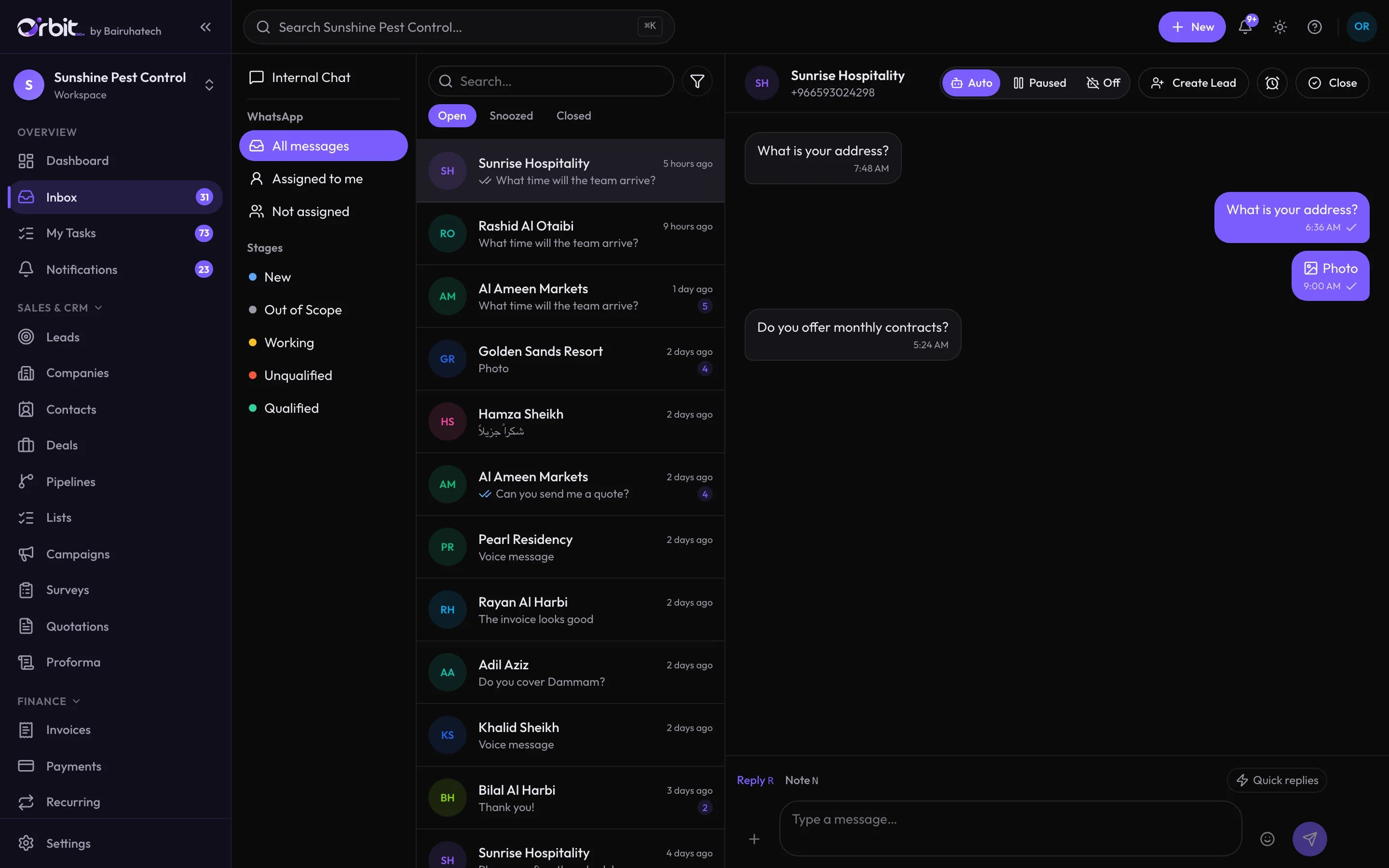Image resolution: width=1389 pixels, height=868 pixels.
Task: Open Companies in the sidebar
Action: [x=115, y=373]
